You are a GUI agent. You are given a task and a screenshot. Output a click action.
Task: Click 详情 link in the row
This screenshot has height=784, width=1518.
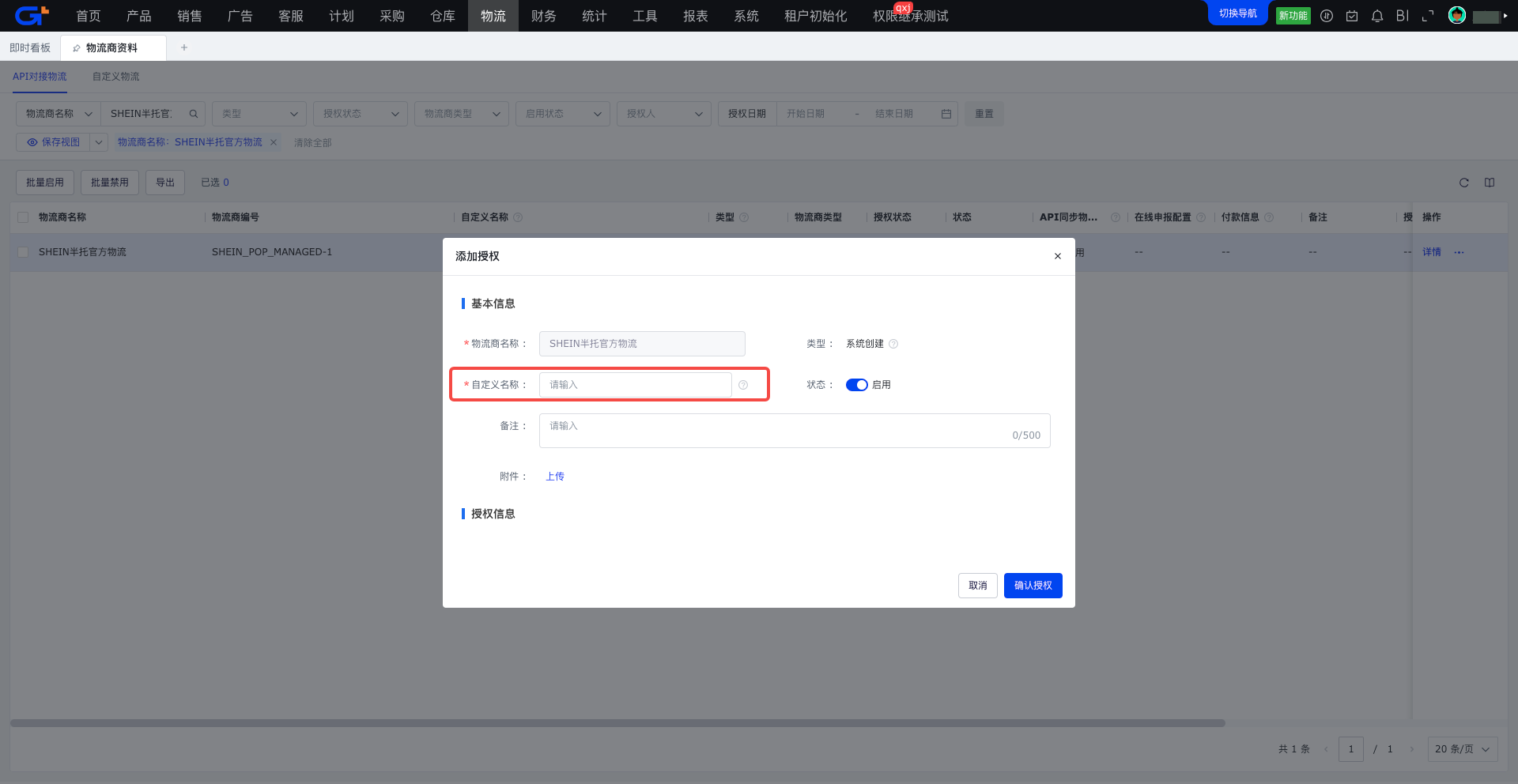(1432, 252)
